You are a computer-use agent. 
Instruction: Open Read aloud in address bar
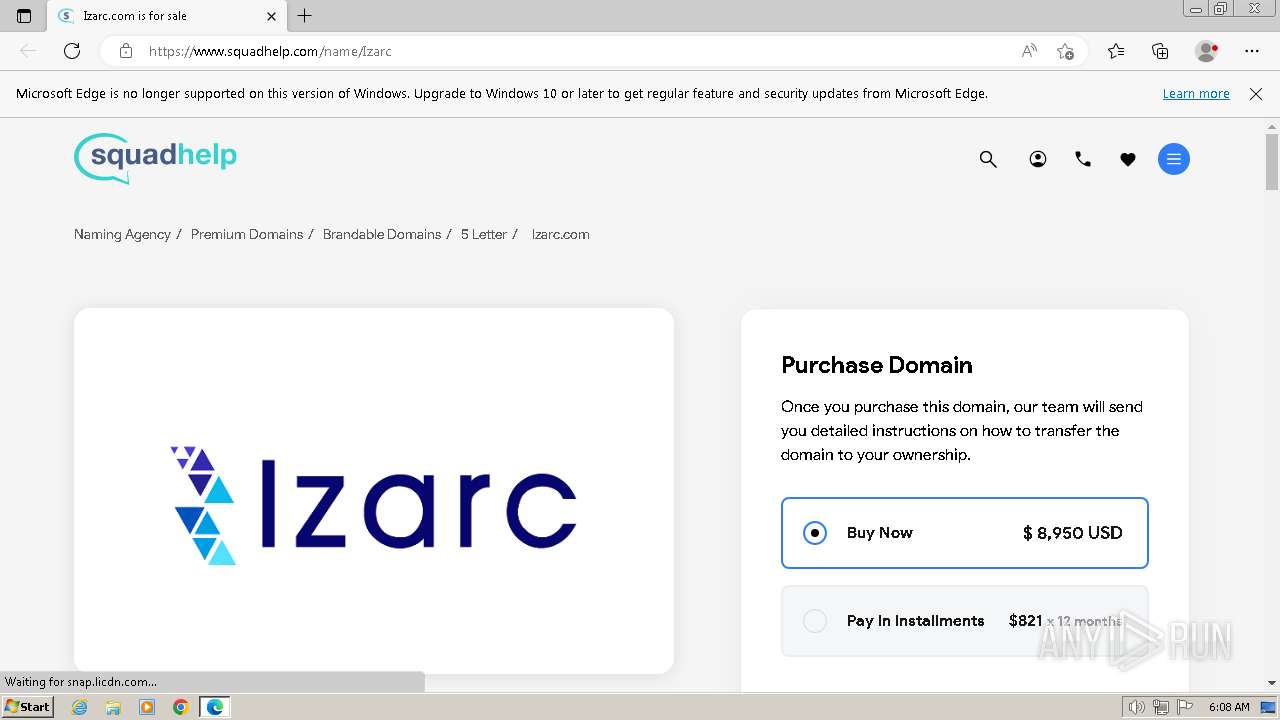coord(1029,51)
